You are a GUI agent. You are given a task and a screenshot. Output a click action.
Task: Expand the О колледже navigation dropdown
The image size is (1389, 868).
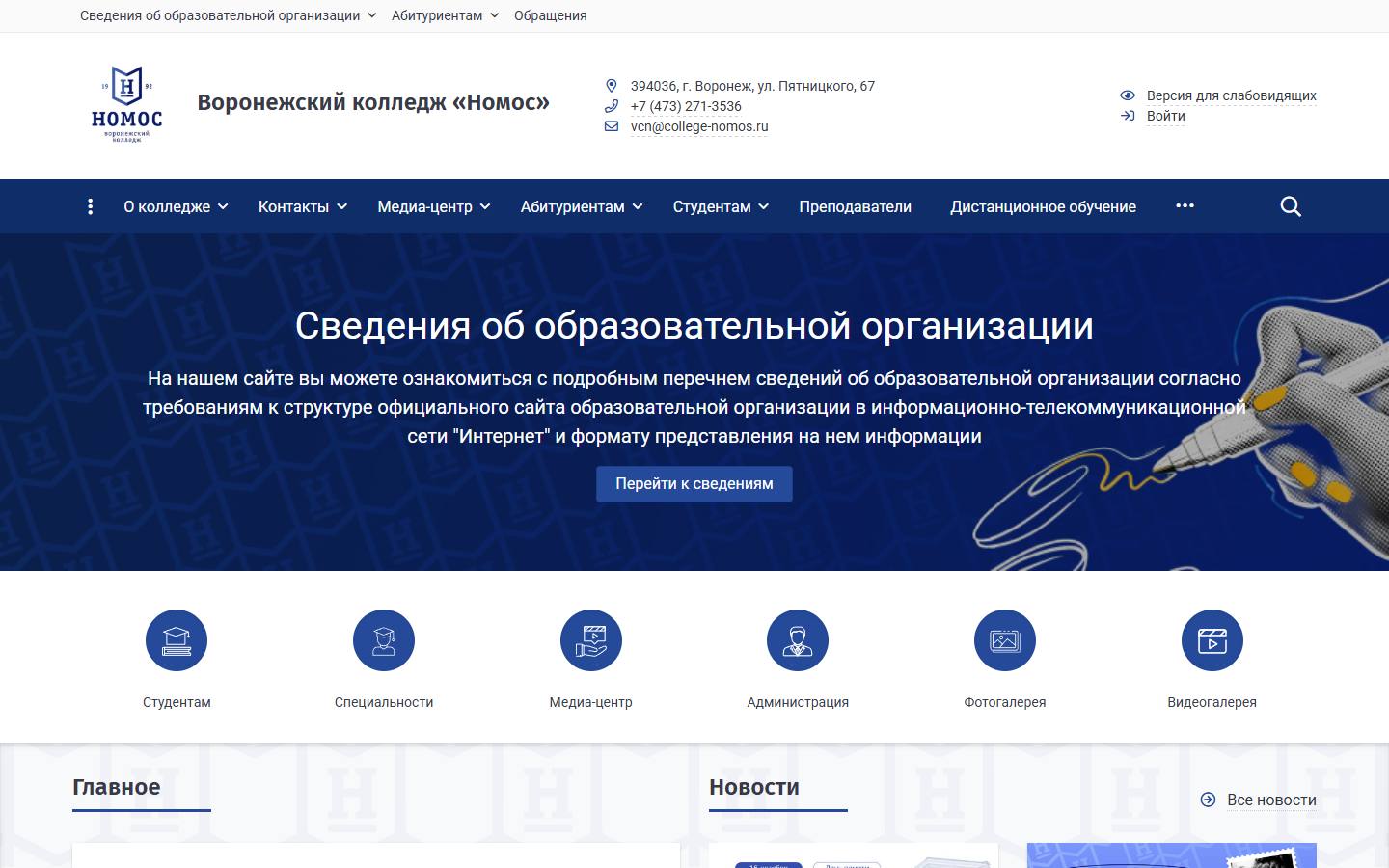point(176,206)
